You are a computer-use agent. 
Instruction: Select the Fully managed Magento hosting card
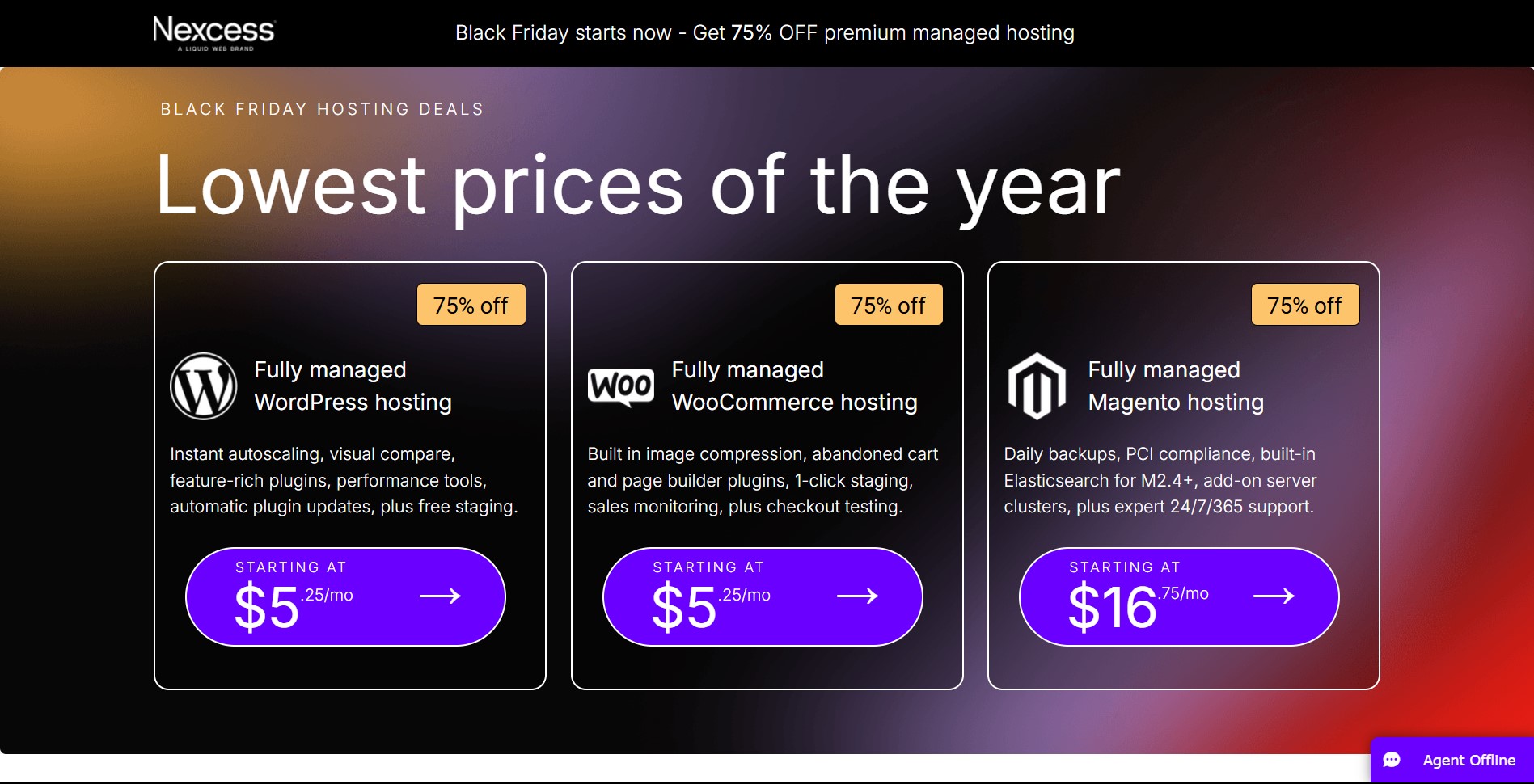point(1184,474)
